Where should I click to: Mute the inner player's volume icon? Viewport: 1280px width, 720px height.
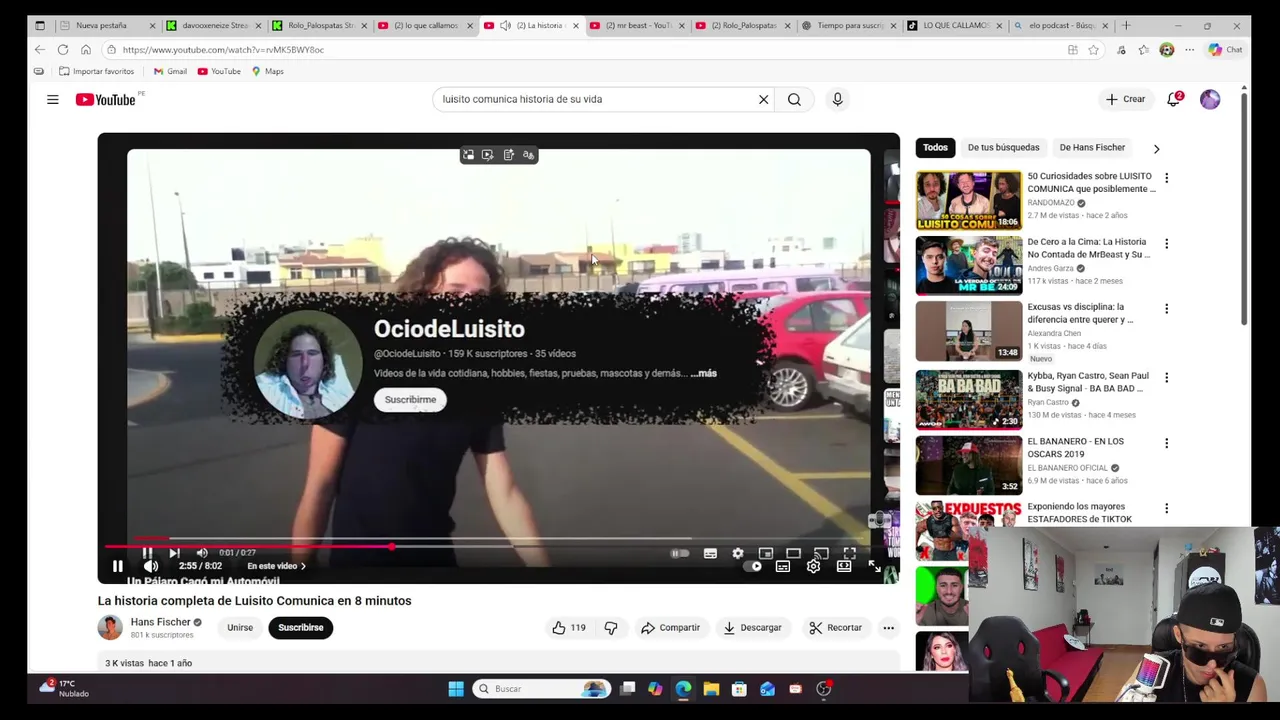coord(201,553)
